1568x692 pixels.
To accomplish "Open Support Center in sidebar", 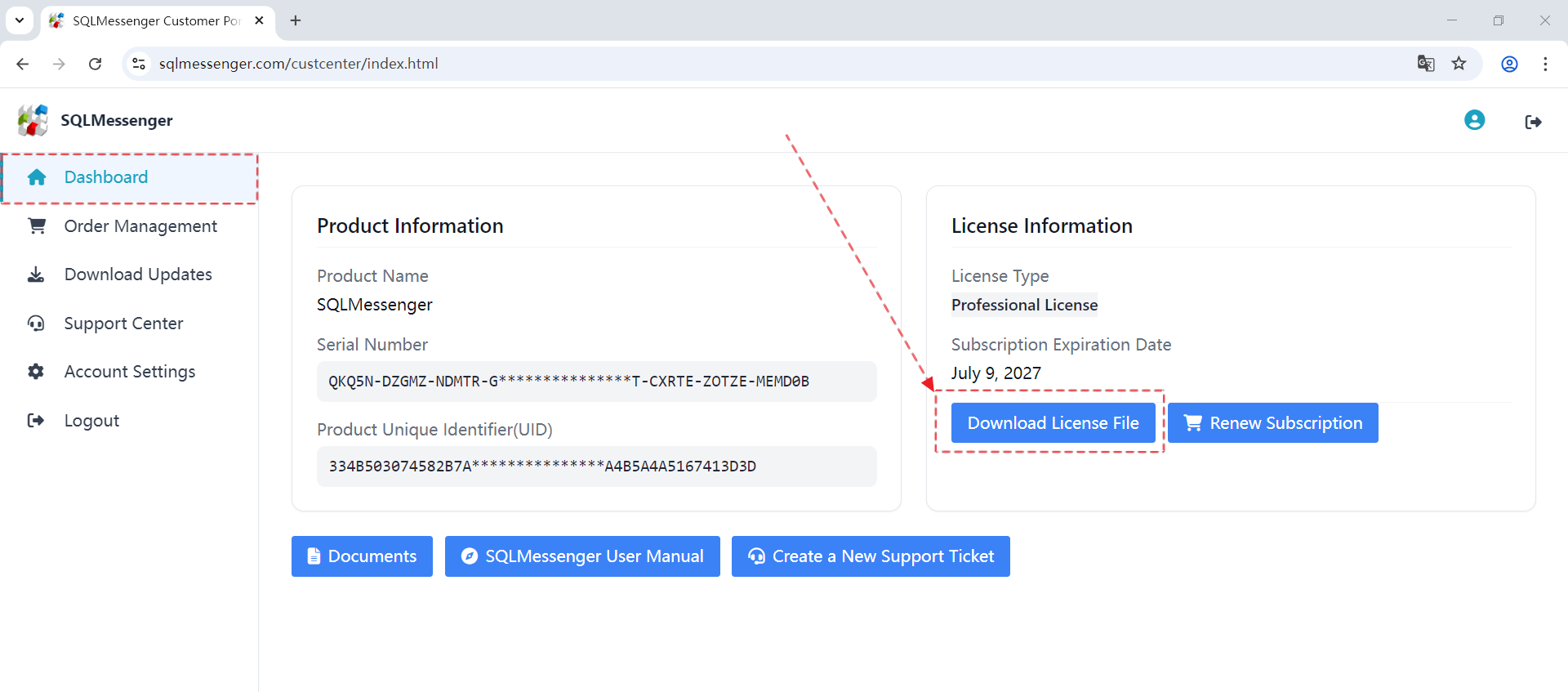I will tap(123, 324).
